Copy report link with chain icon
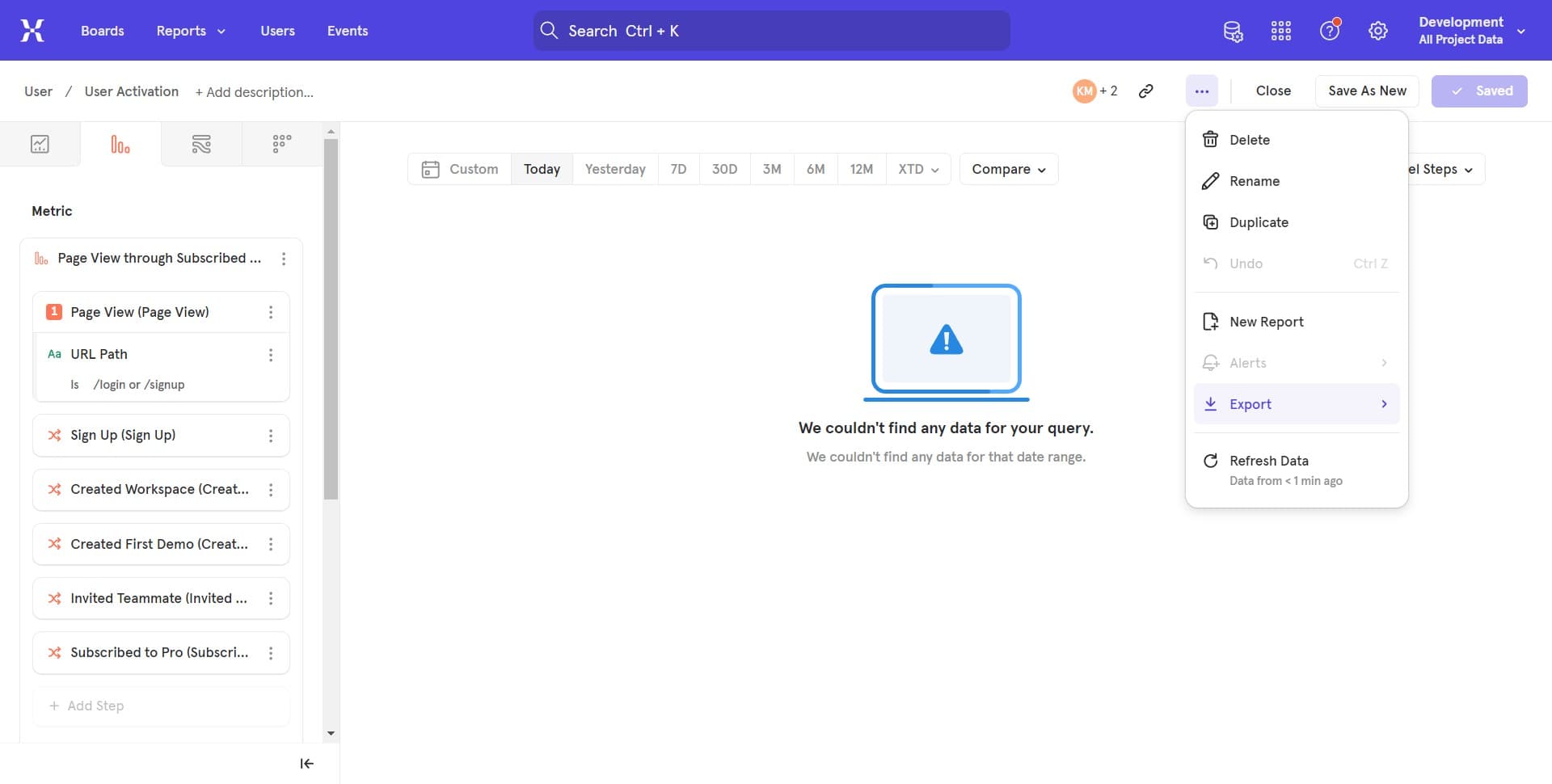The image size is (1552, 784). (1145, 91)
